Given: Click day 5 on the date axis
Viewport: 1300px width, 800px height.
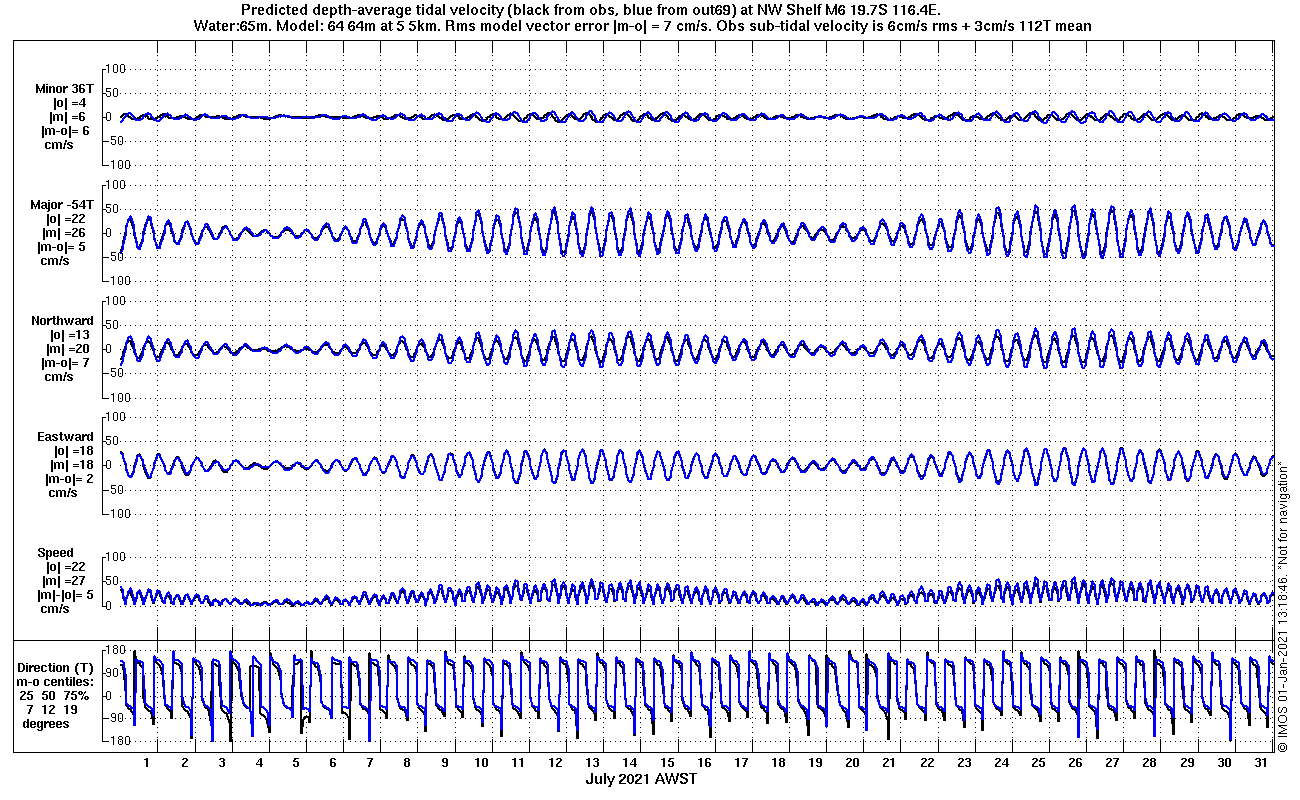Looking at the screenshot, I should pos(295,763).
